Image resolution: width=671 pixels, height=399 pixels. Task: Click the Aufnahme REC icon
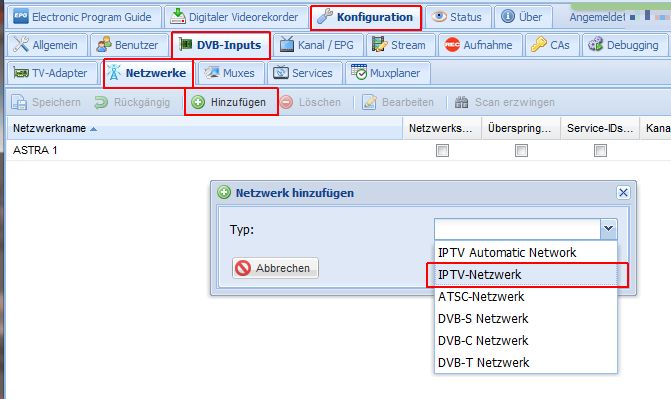(452, 45)
